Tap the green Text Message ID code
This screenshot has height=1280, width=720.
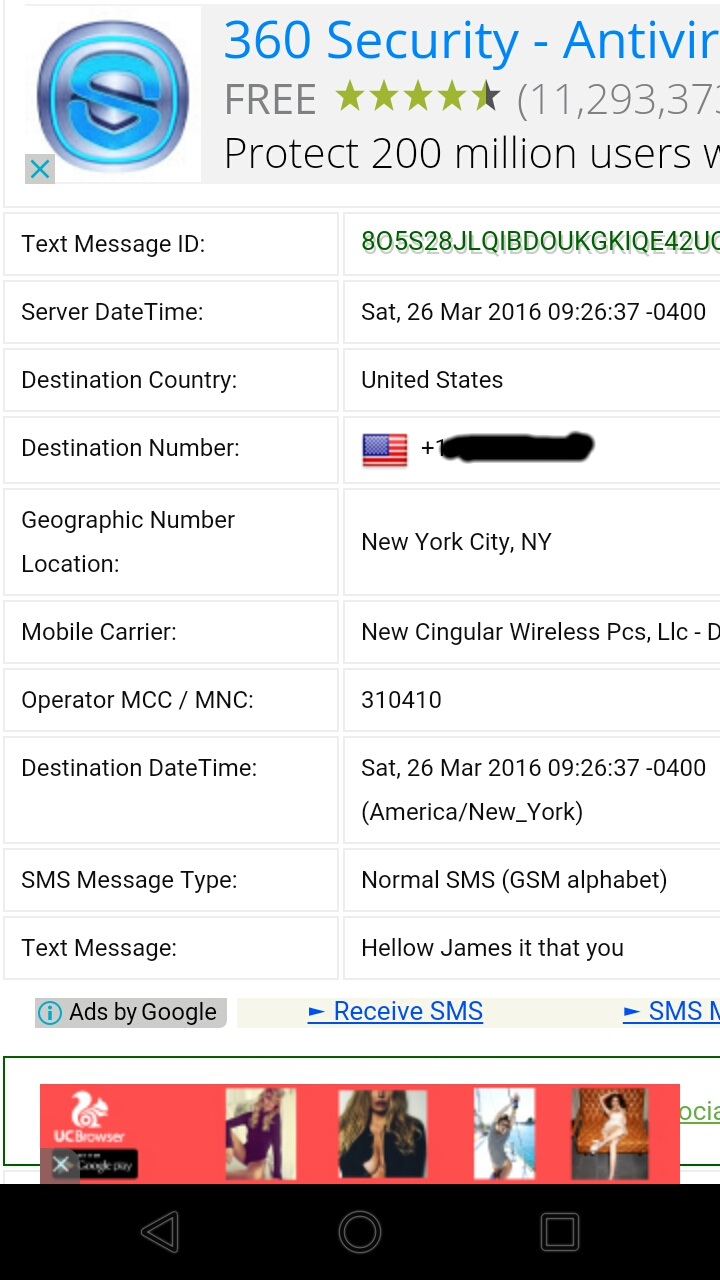(540, 243)
